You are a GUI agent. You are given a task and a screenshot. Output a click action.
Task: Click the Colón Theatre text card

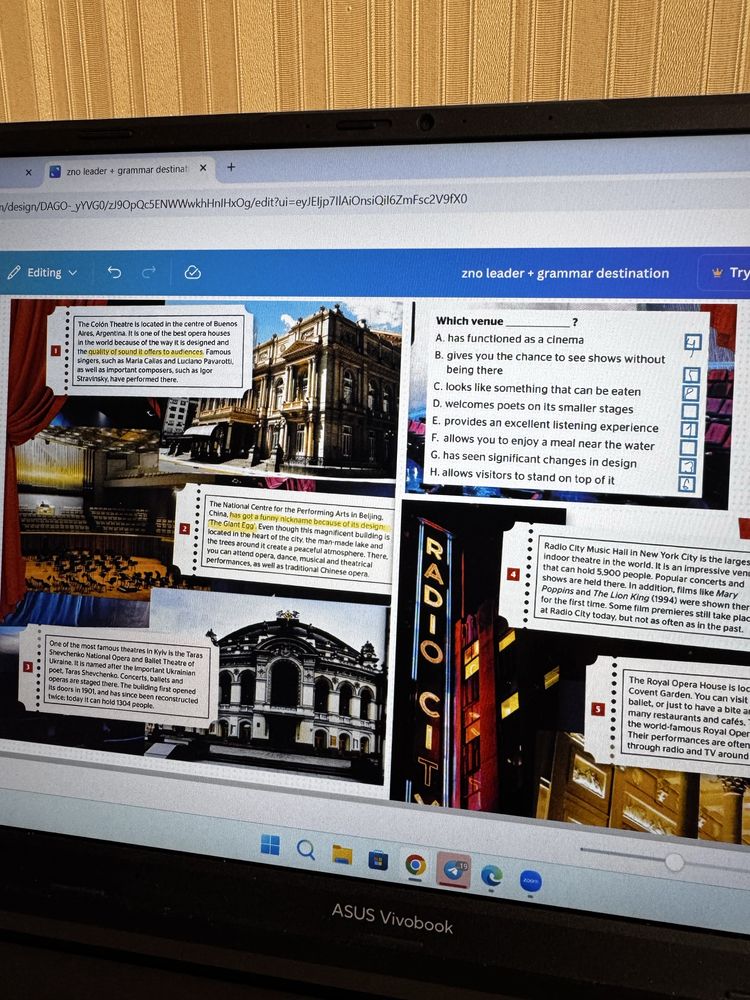pyautogui.click(x=151, y=351)
